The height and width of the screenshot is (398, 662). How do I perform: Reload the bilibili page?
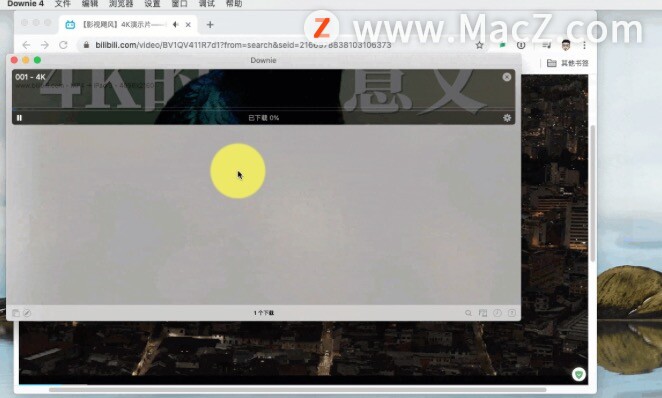pos(63,45)
